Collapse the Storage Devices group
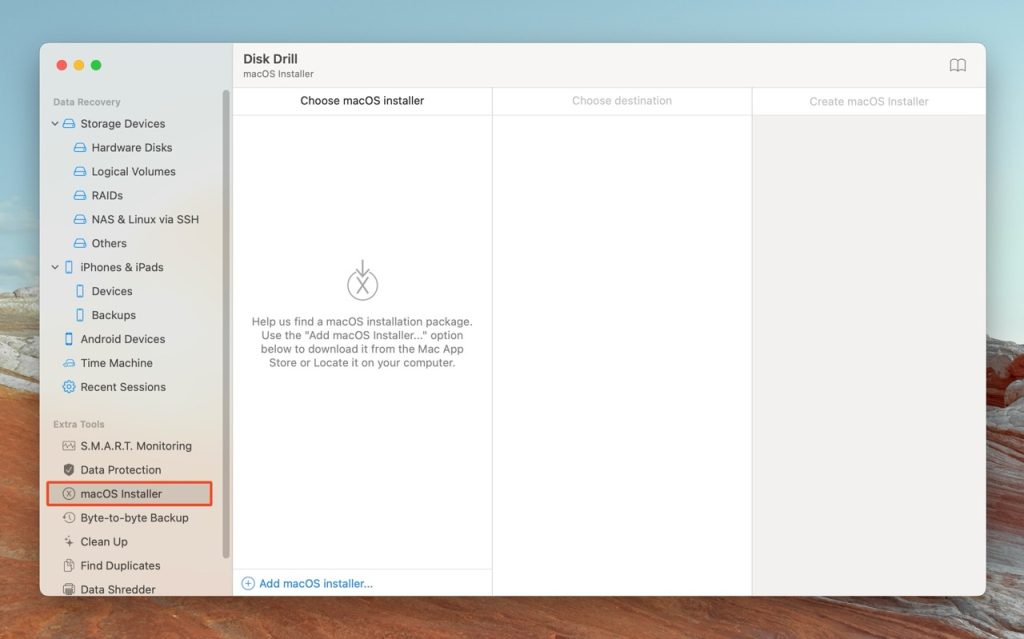The width and height of the screenshot is (1024, 639). 55,123
